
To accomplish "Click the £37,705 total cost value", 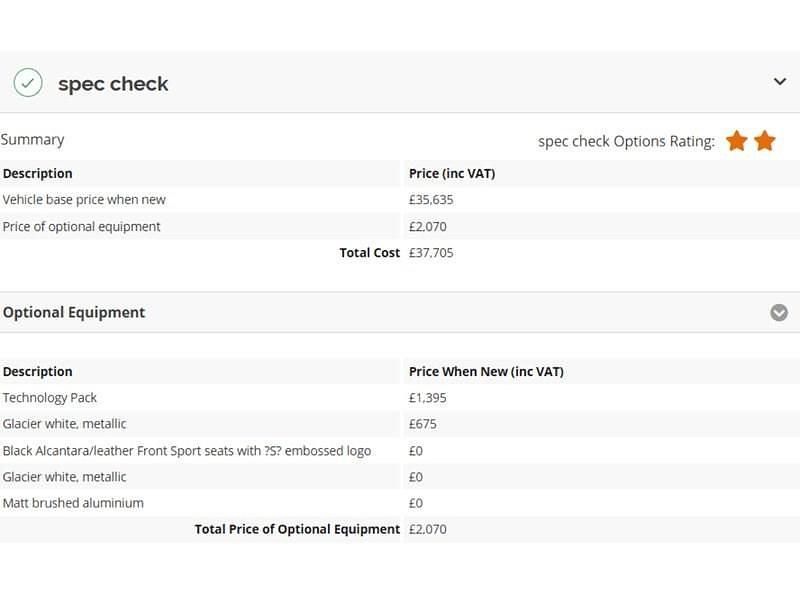I will (431, 253).
